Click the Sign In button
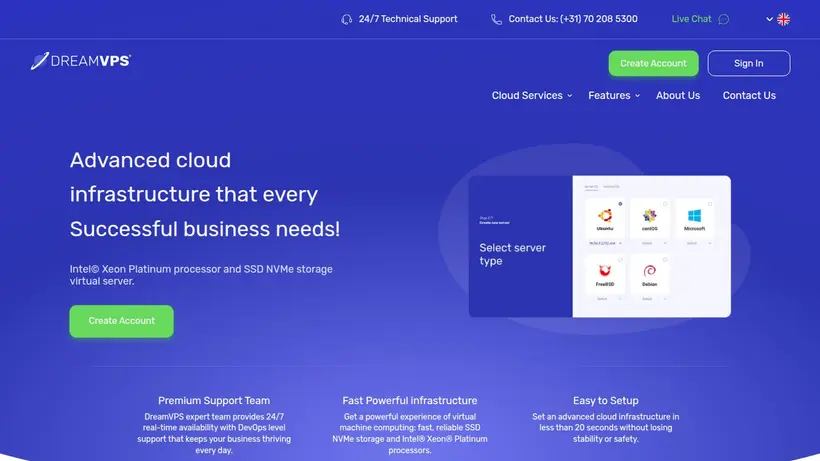The width and height of the screenshot is (820, 461). point(749,63)
